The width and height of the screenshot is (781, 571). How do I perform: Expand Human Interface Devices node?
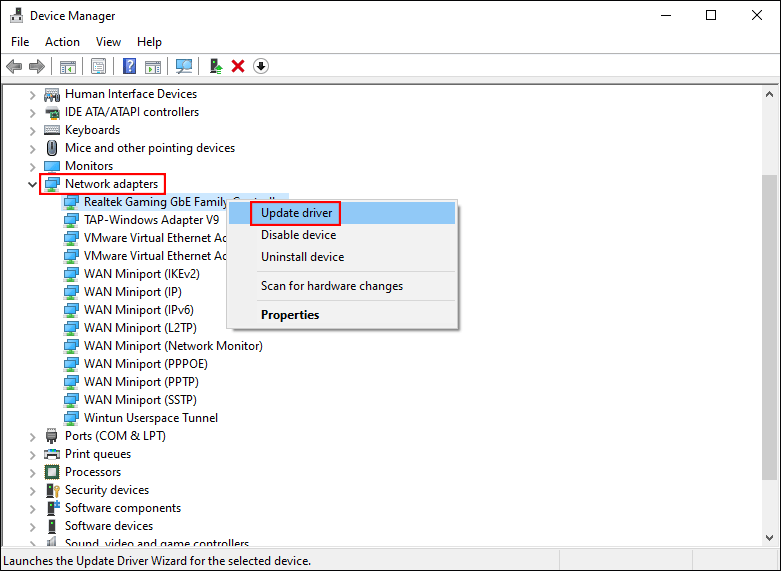coord(32,95)
